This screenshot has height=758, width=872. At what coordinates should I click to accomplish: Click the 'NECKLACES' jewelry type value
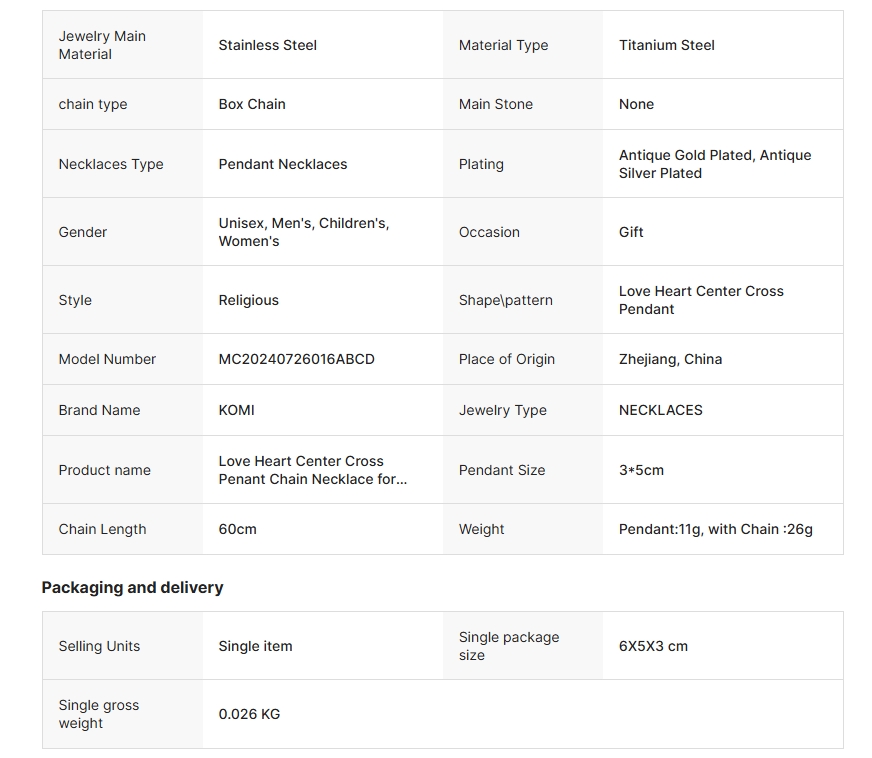[660, 410]
